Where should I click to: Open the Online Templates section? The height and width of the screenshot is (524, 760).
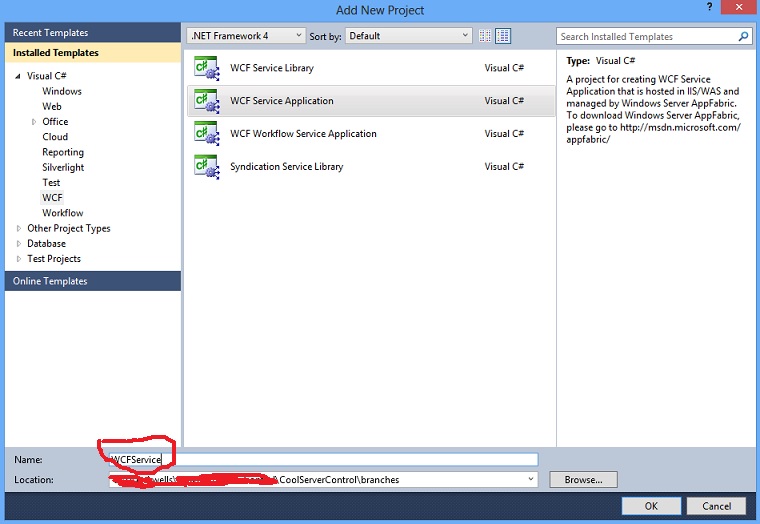tap(93, 281)
